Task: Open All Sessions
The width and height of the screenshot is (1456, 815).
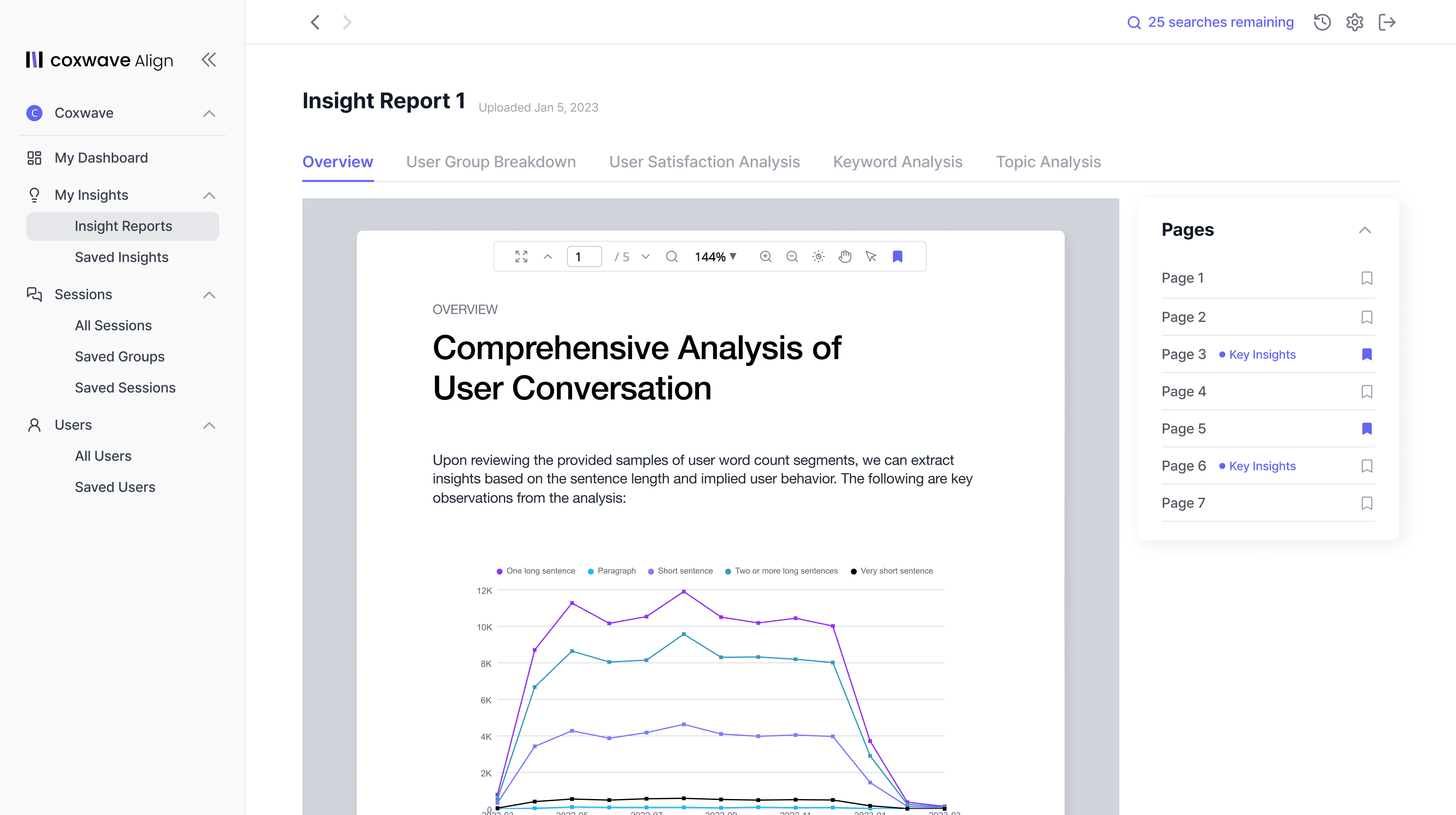Action: click(113, 325)
